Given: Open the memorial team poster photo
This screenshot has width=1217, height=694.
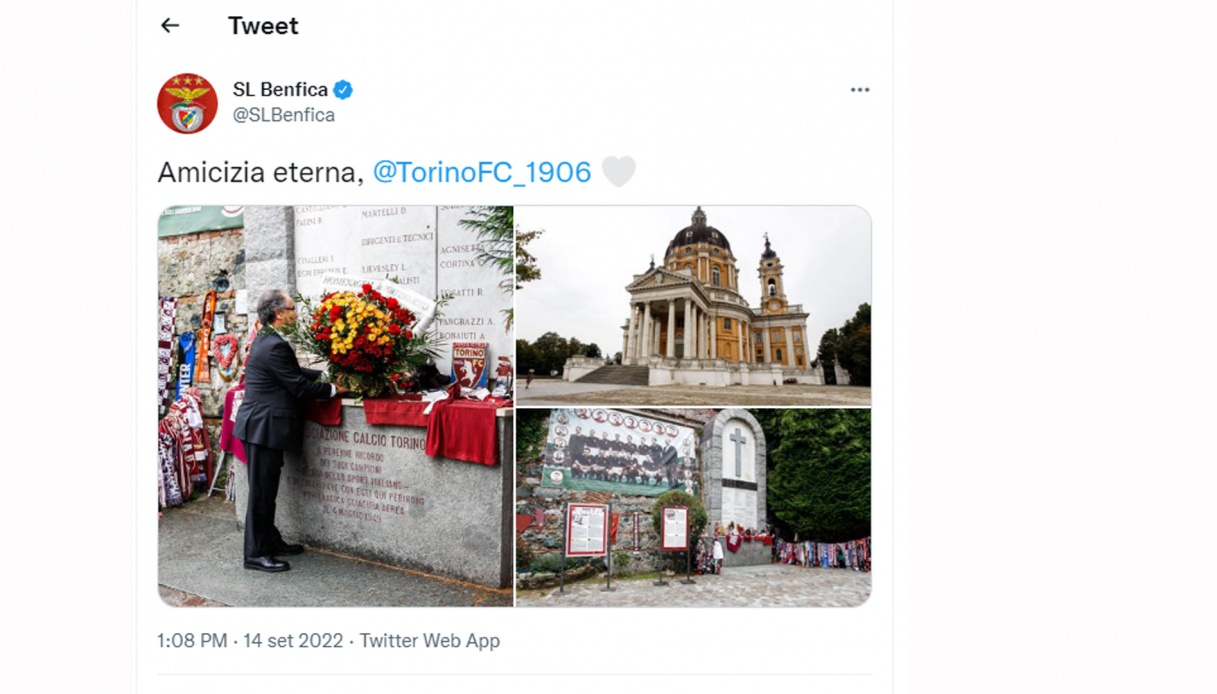Looking at the screenshot, I should [693, 508].
